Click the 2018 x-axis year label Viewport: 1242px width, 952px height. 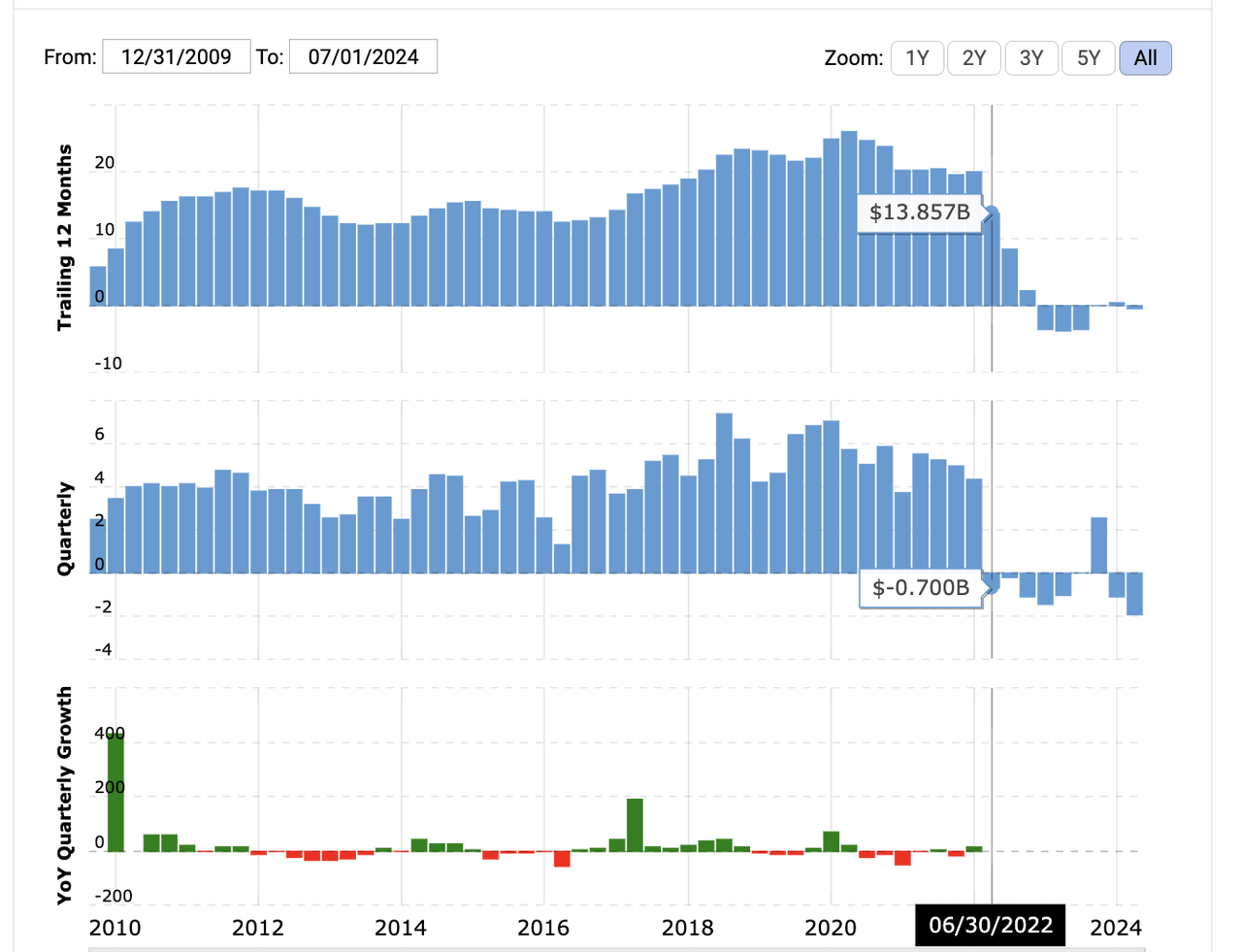687,928
